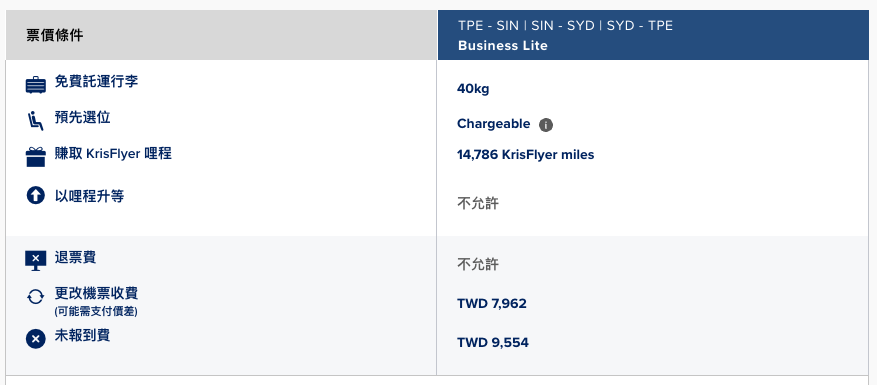This screenshot has height=385, width=877.
Task: Click the no-show fee X icon
Action: [35, 339]
